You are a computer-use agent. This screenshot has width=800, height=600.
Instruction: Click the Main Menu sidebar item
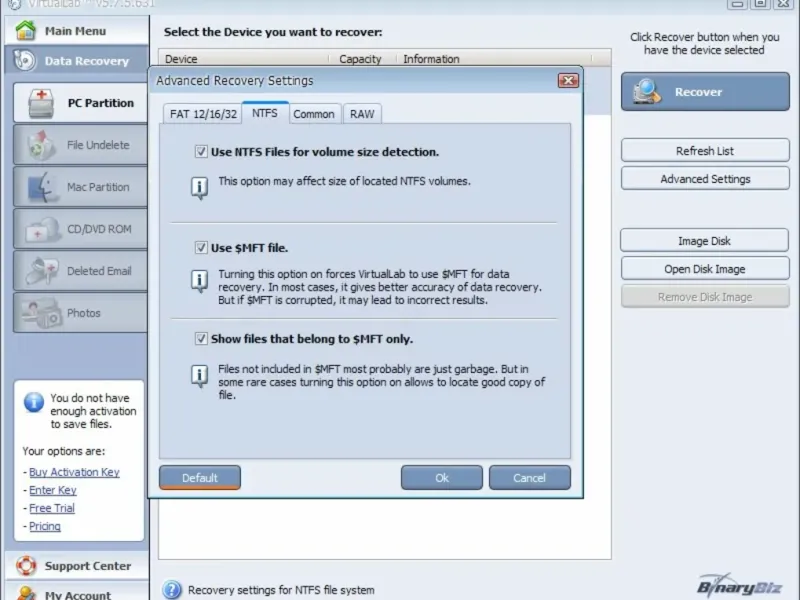(77, 30)
